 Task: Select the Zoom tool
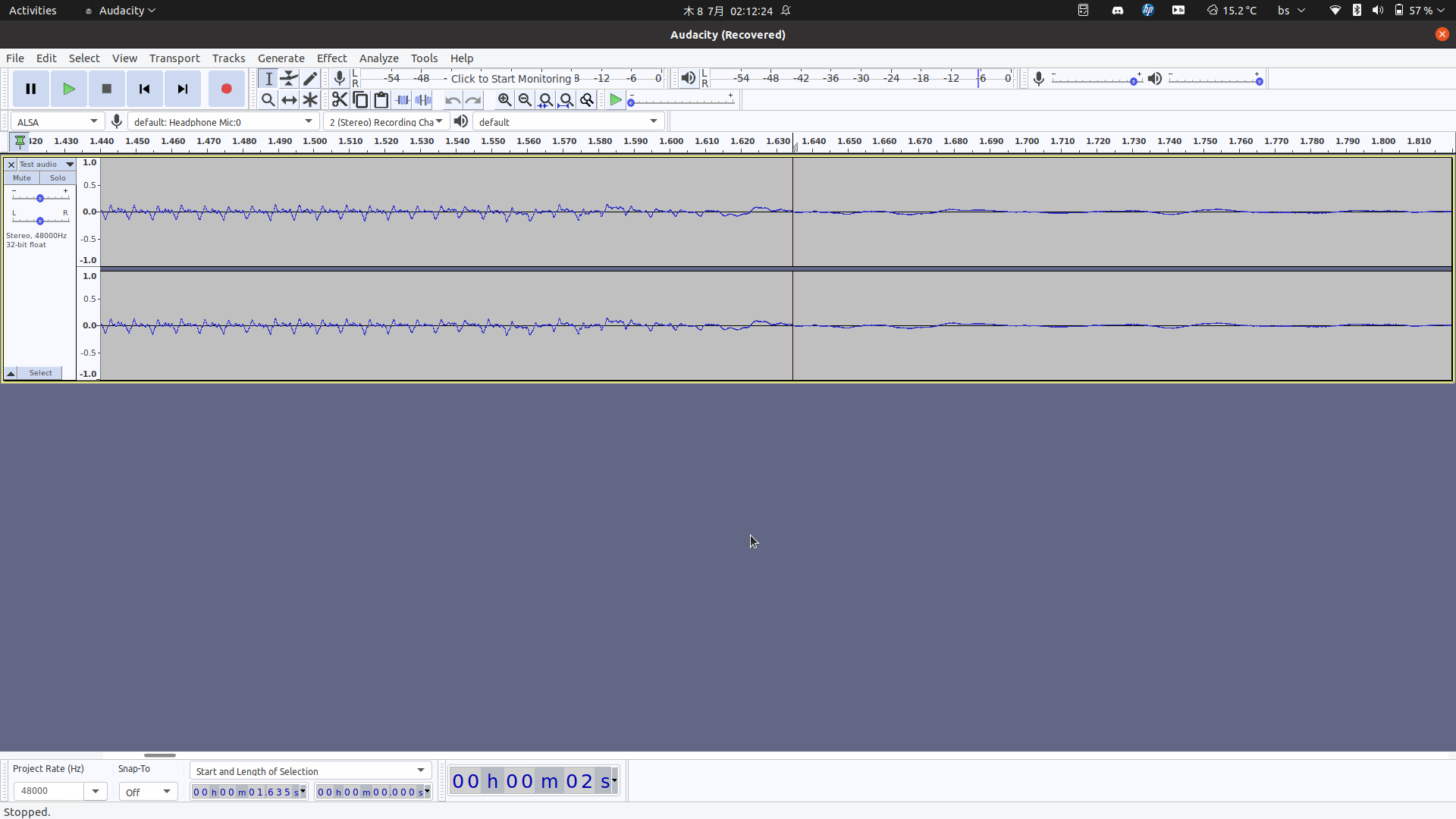(x=268, y=99)
